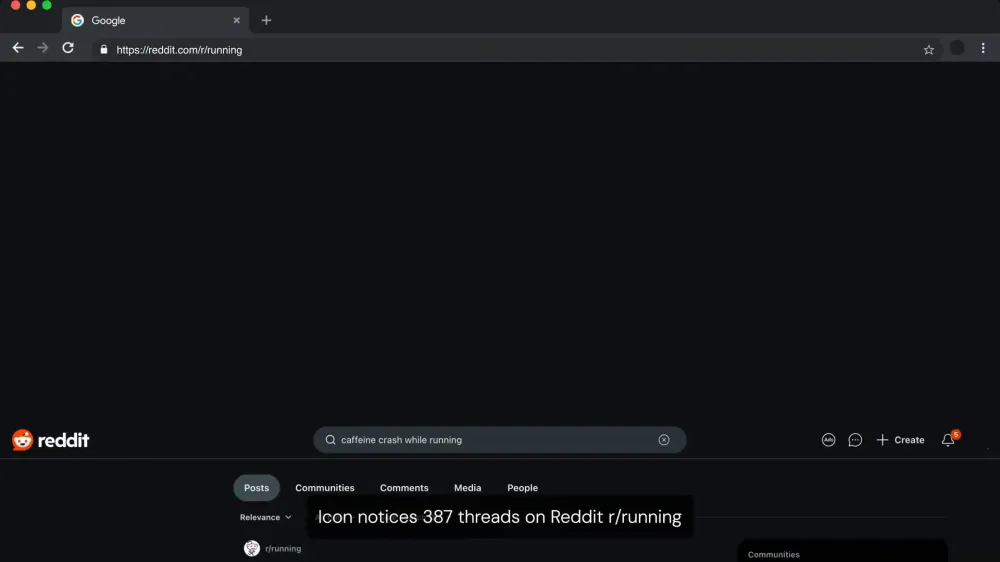Viewport: 1000px width, 562px height.
Task: Click the Reddit search field
Action: pyautogui.click(x=499, y=440)
